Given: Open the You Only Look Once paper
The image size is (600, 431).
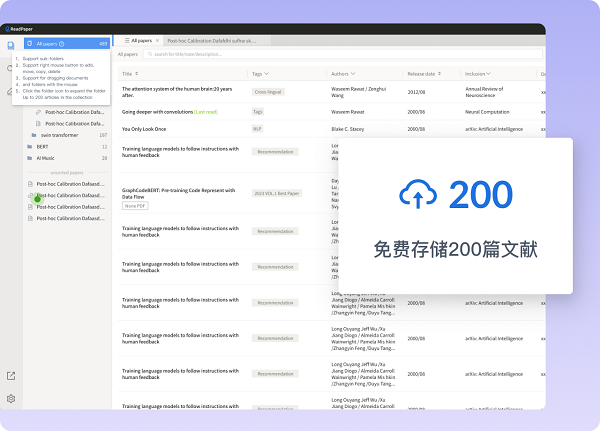Looking at the screenshot, I should click(x=149, y=128).
